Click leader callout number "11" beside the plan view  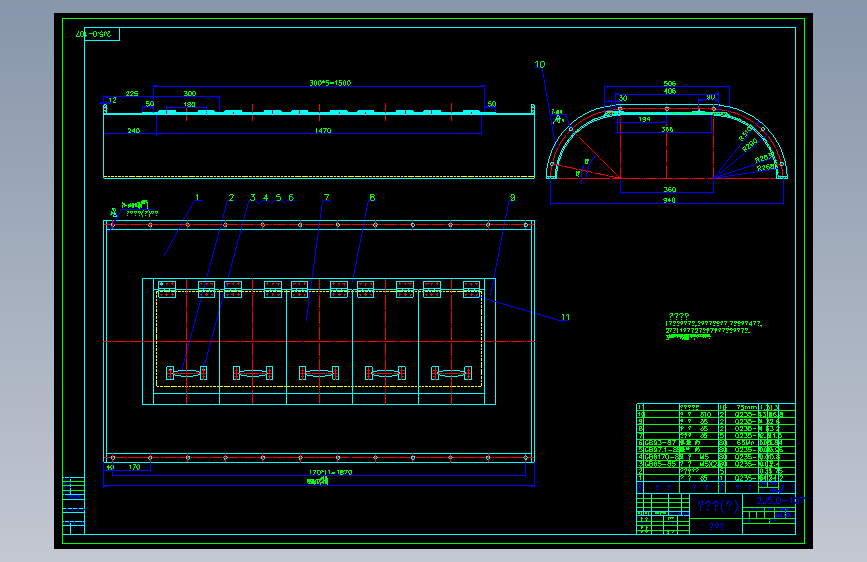[x=565, y=317]
